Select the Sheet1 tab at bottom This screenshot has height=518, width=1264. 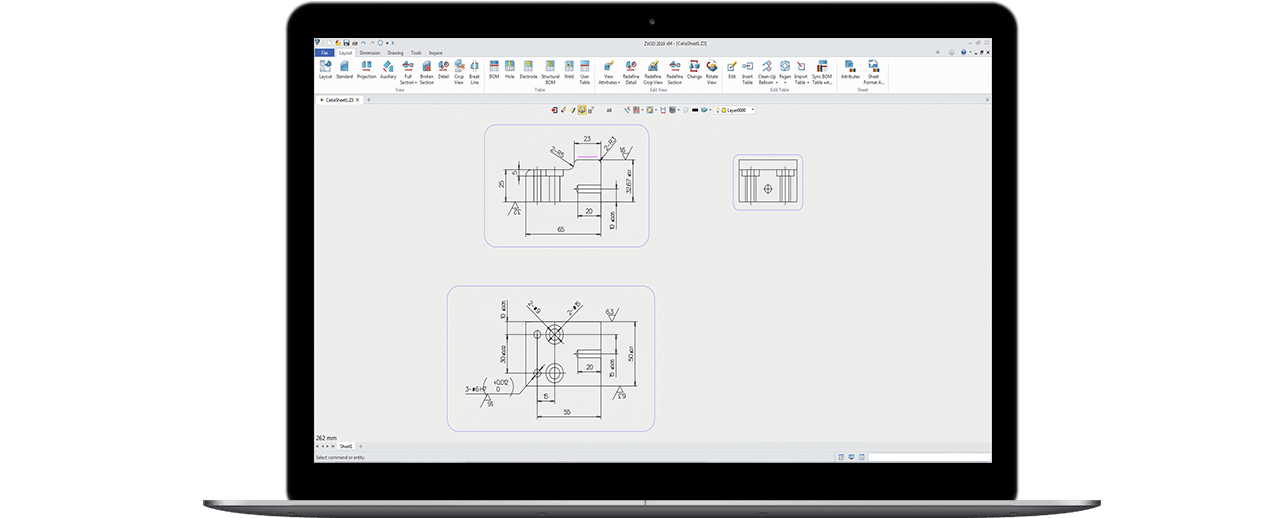click(346, 446)
